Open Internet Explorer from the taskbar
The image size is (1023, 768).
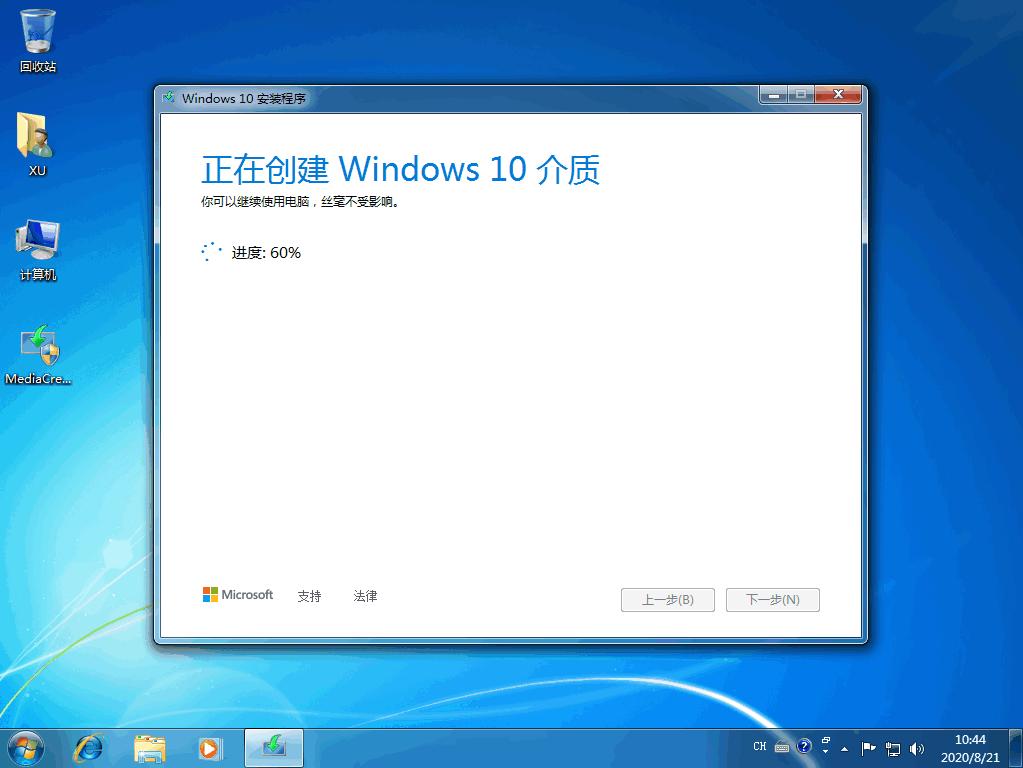89,747
